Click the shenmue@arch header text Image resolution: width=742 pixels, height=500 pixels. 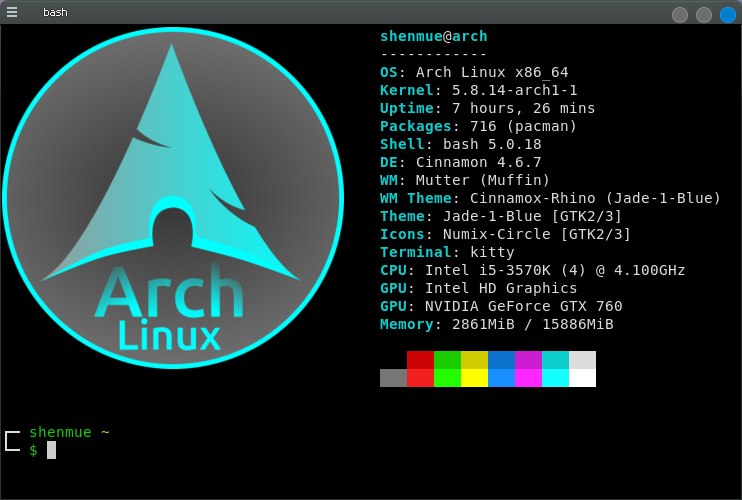click(433, 36)
